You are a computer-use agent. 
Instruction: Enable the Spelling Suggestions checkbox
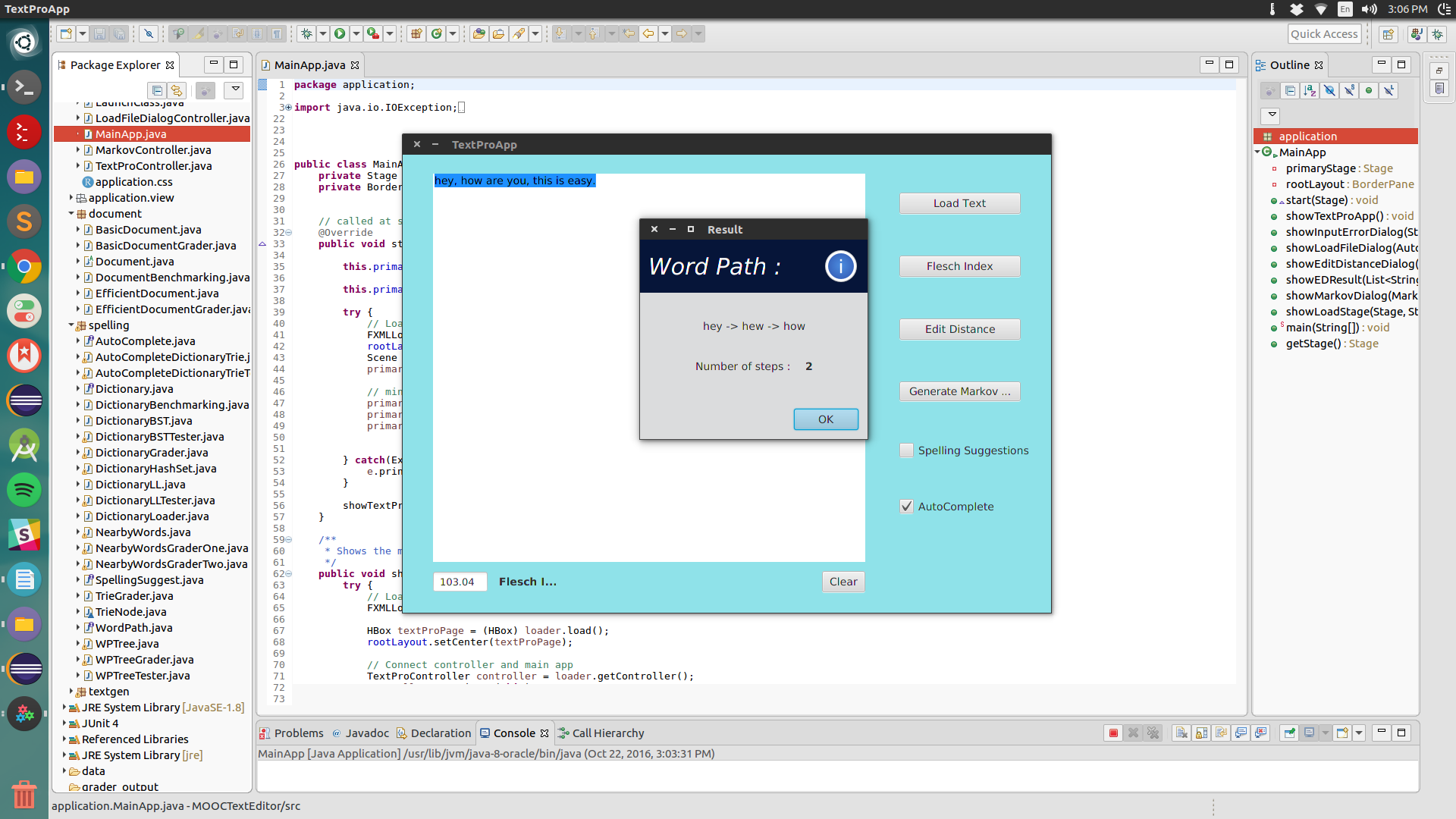tap(906, 450)
